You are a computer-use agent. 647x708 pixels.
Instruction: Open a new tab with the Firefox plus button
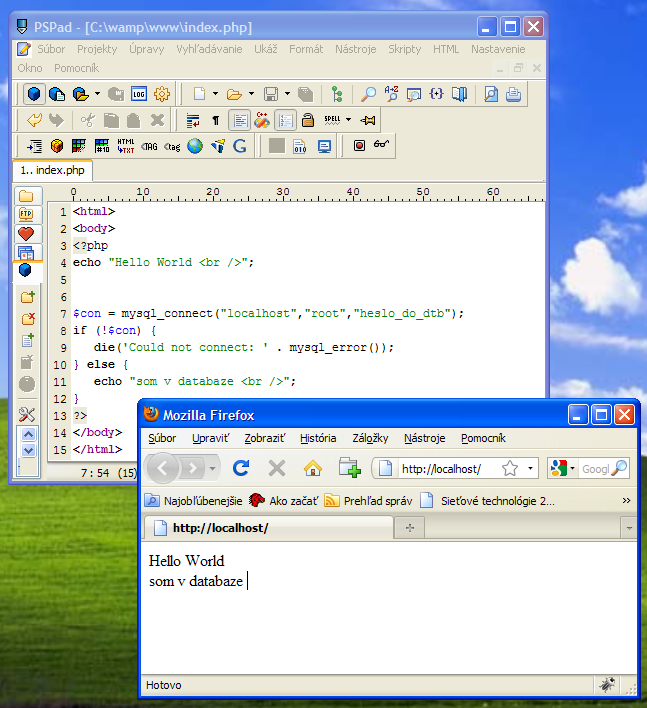click(x=410, y=527)
